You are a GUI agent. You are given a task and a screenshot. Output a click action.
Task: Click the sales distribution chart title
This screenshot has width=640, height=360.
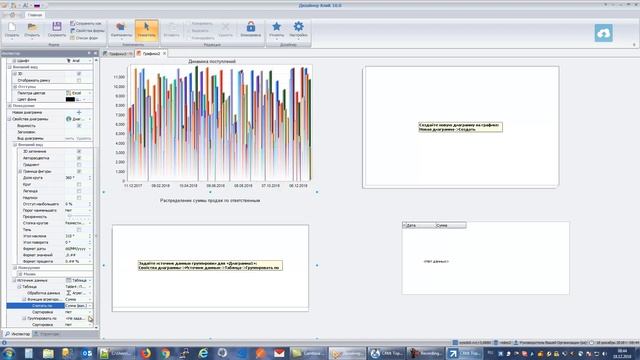pyautogui.click(x=210, y=200)
